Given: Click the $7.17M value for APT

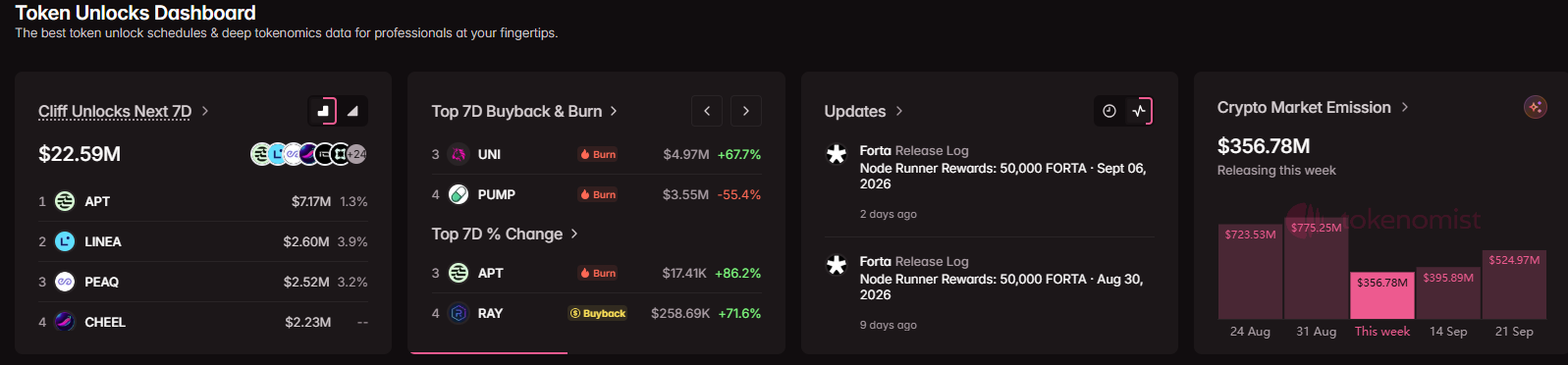Looking at the screenshot, I should [311, 201].
